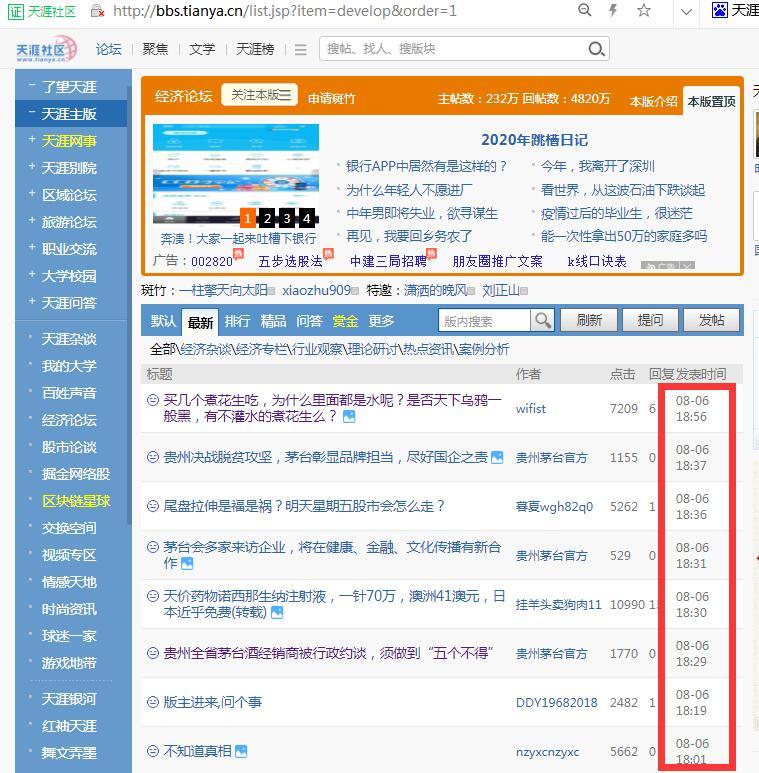Click the site certificate badge icon

tap(16, 11)
